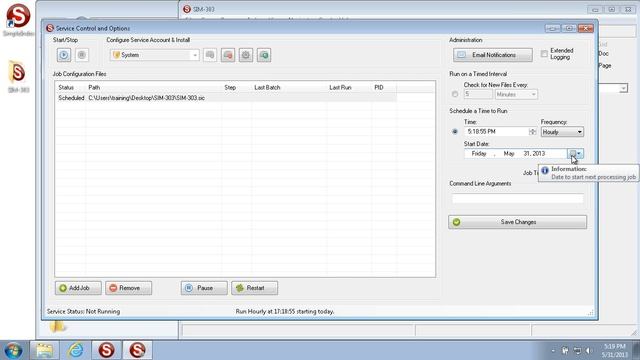The width and height of the screenshot is (640, 360).
Task: Click the second SimpleIndex taskbar icon
Action: tap(138, 350)
